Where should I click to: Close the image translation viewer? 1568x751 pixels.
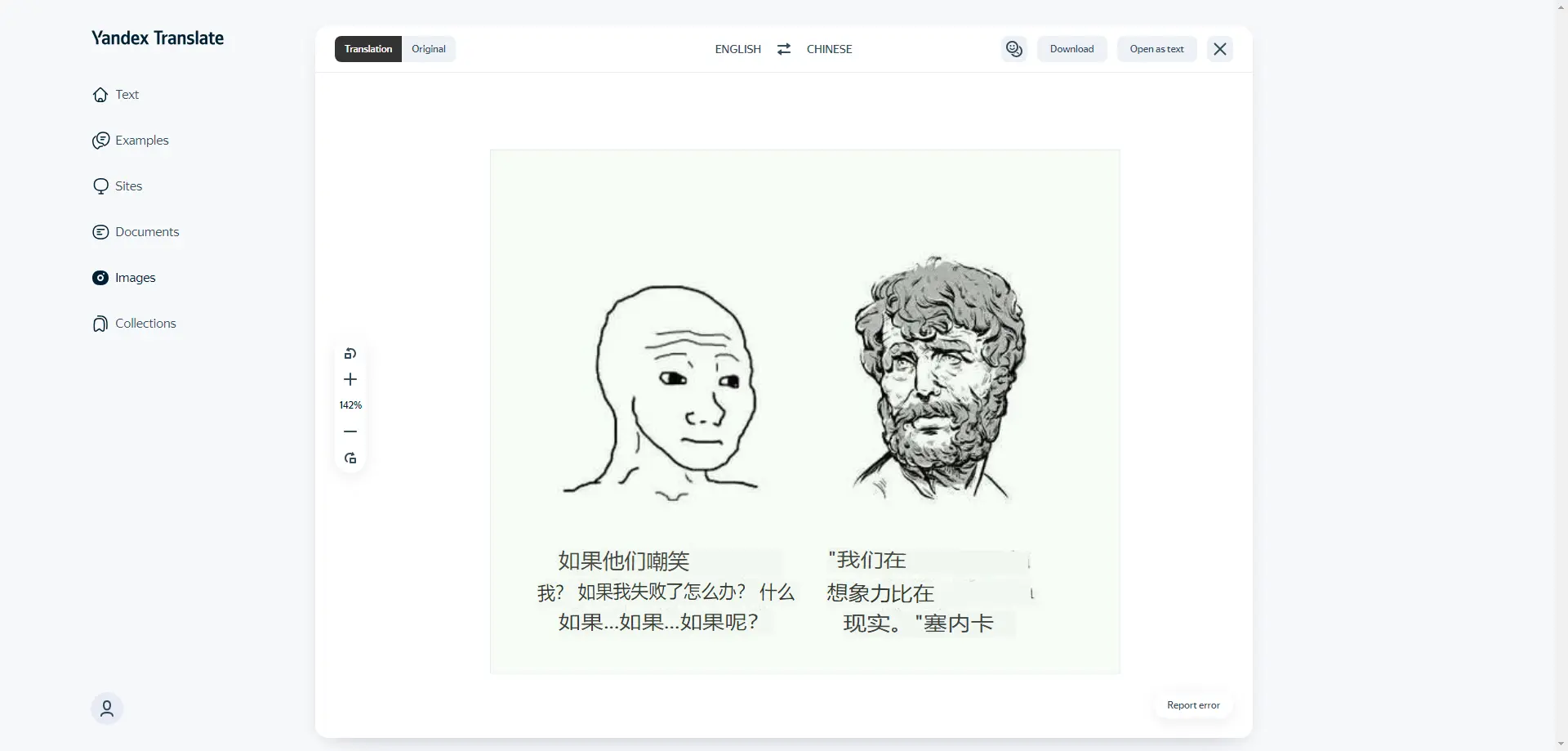pyautogui.click(x=1220, y=49)
